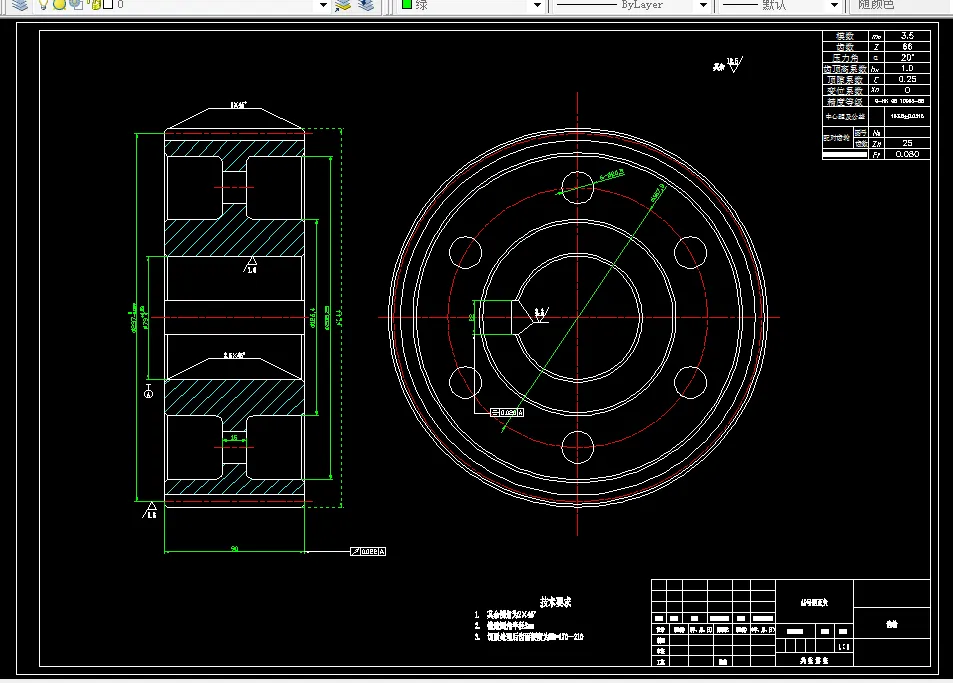The width and height of the screenshot is (953, 683).
Task: Select the web thickness dimension 15
Action: pos(234,438)
